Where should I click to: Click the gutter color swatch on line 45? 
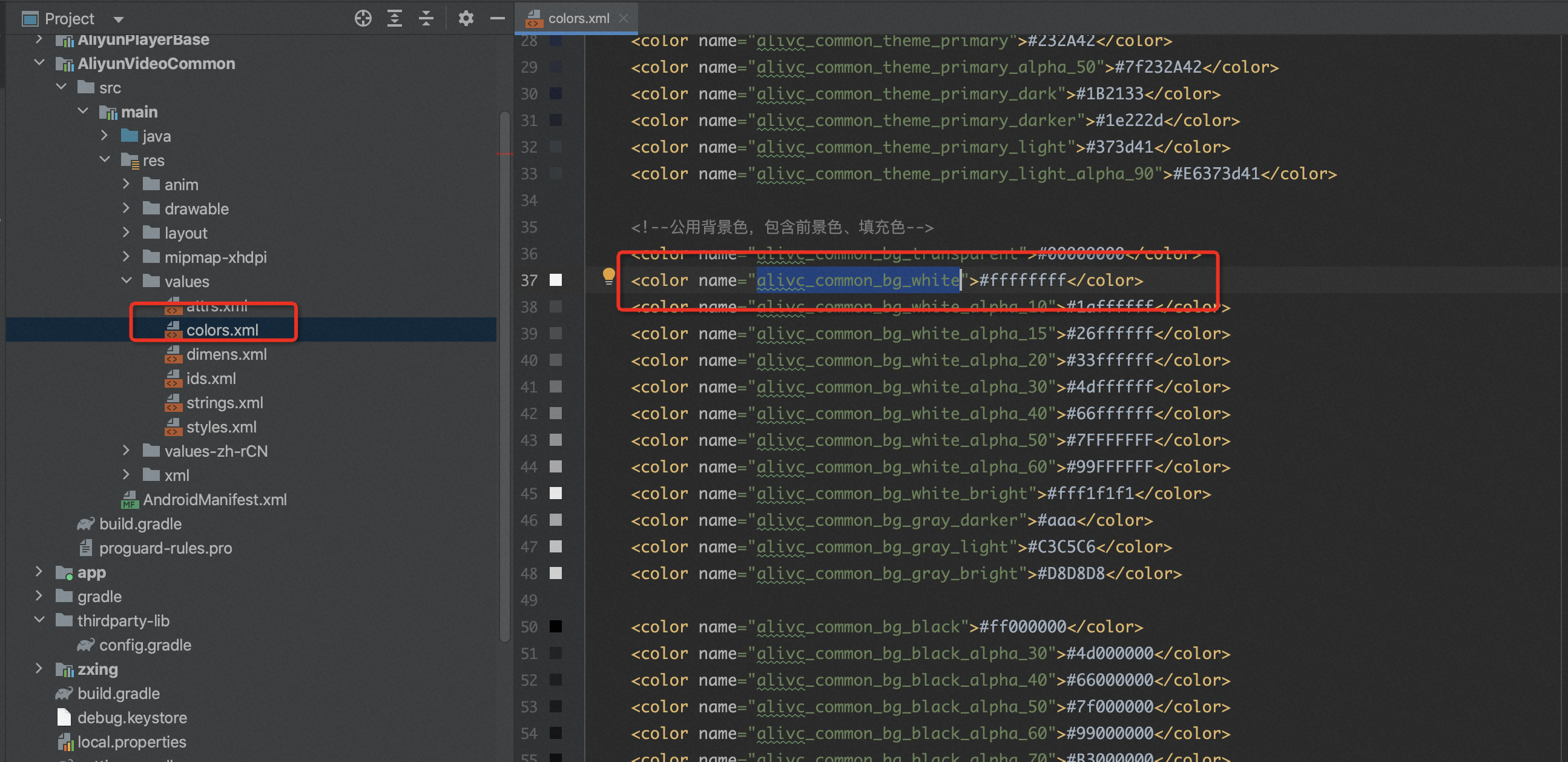[x=556, y=494]
